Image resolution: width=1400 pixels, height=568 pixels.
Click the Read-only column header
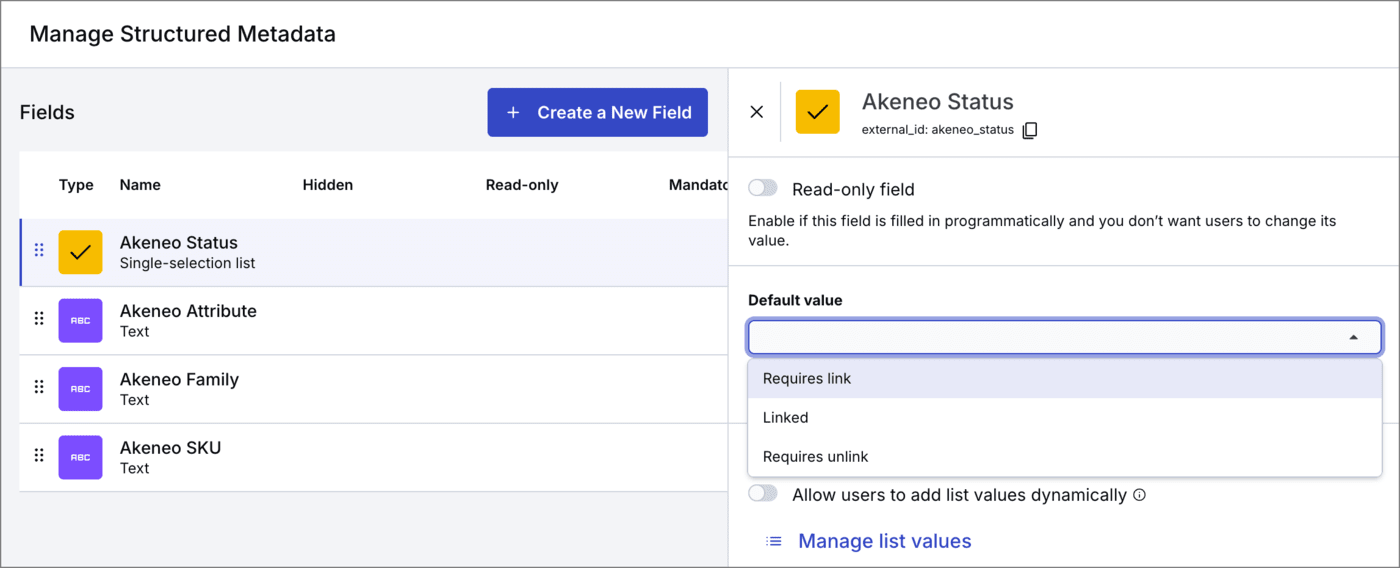[x=522, y=185]
